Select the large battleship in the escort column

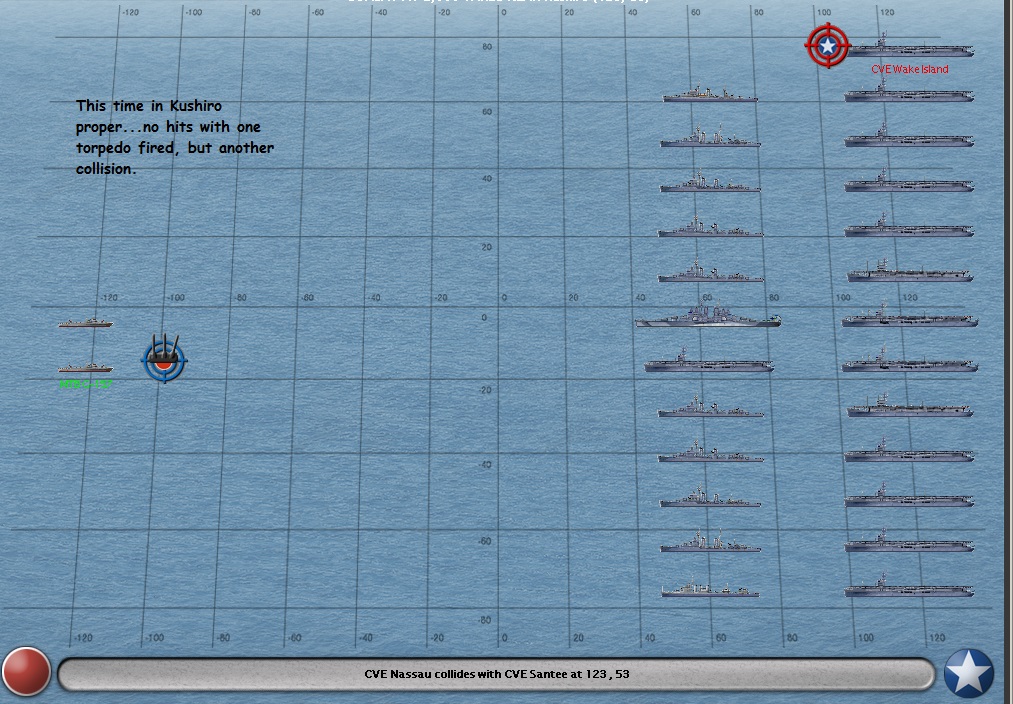(x=708, y=315)
